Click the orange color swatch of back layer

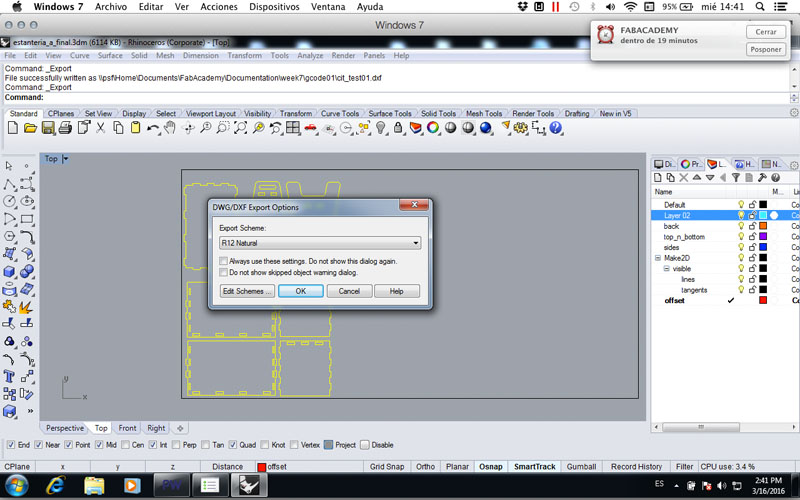(763, 226)
